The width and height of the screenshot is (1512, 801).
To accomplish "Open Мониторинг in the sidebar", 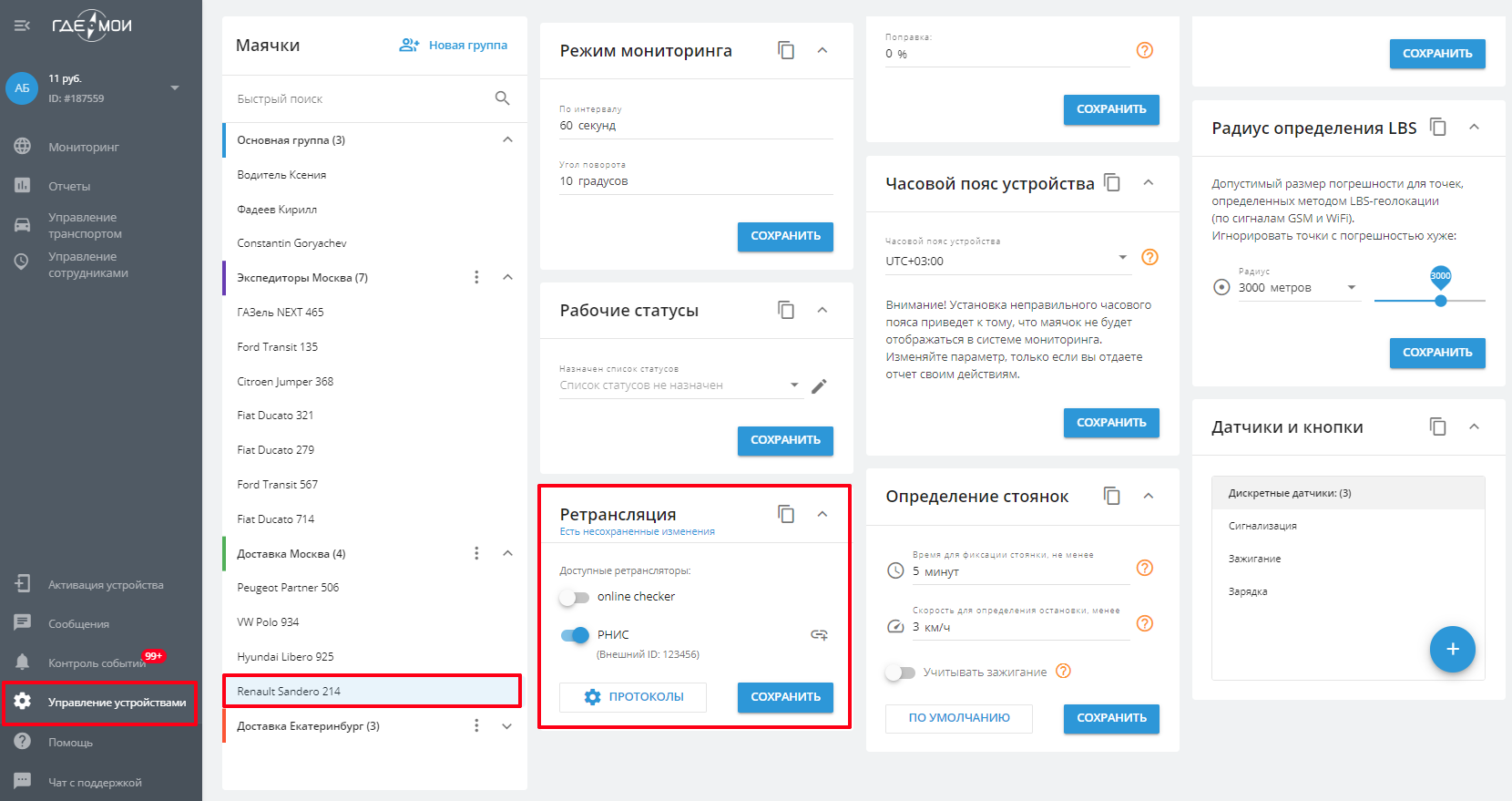I will pyautogui.click(x=84, y=147).
